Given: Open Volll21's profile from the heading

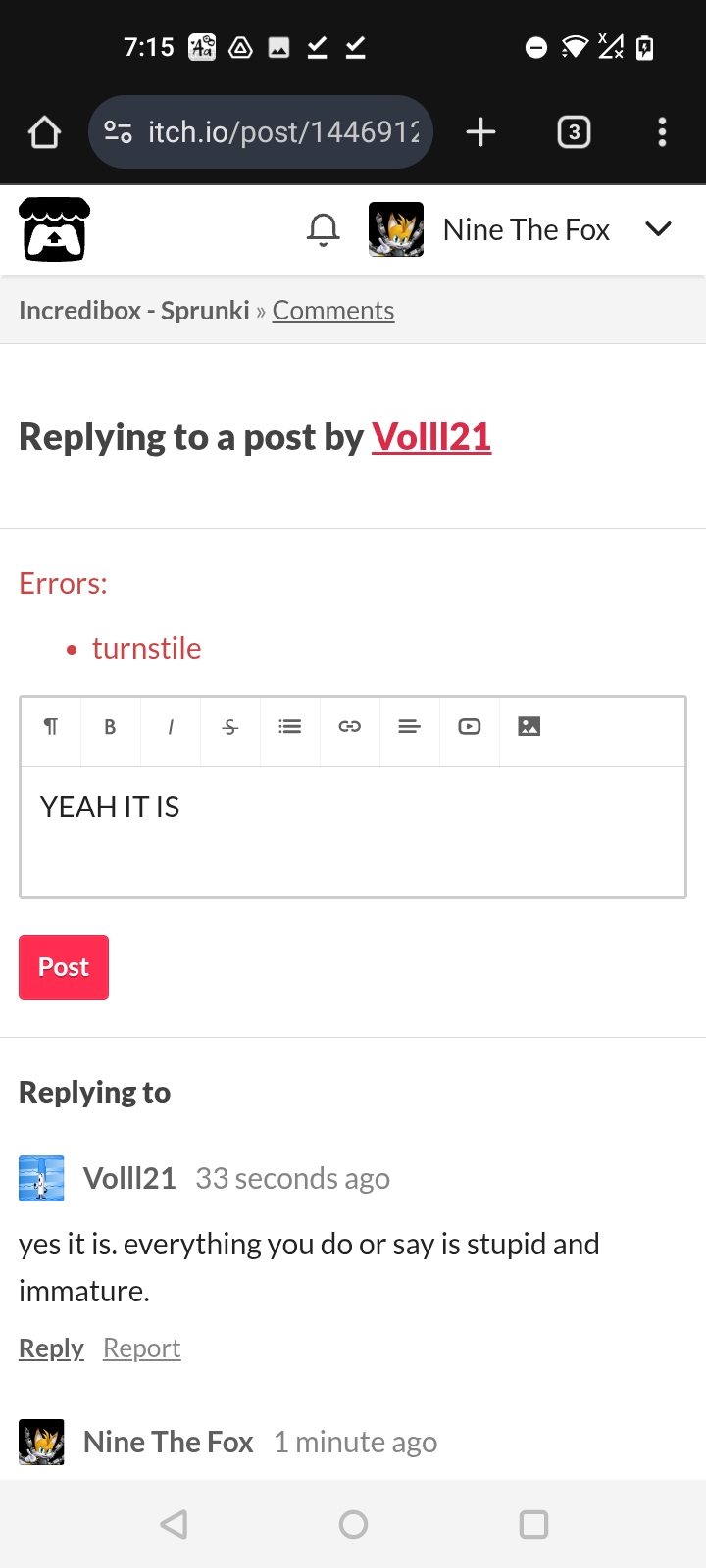Looking at the screenshot, I should point(431,437).
